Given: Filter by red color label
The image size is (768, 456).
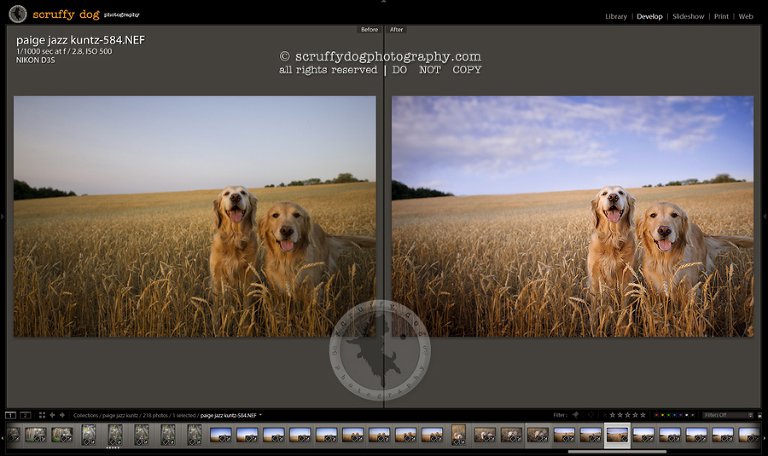Looking at the screenshot, I should [658, 415].
